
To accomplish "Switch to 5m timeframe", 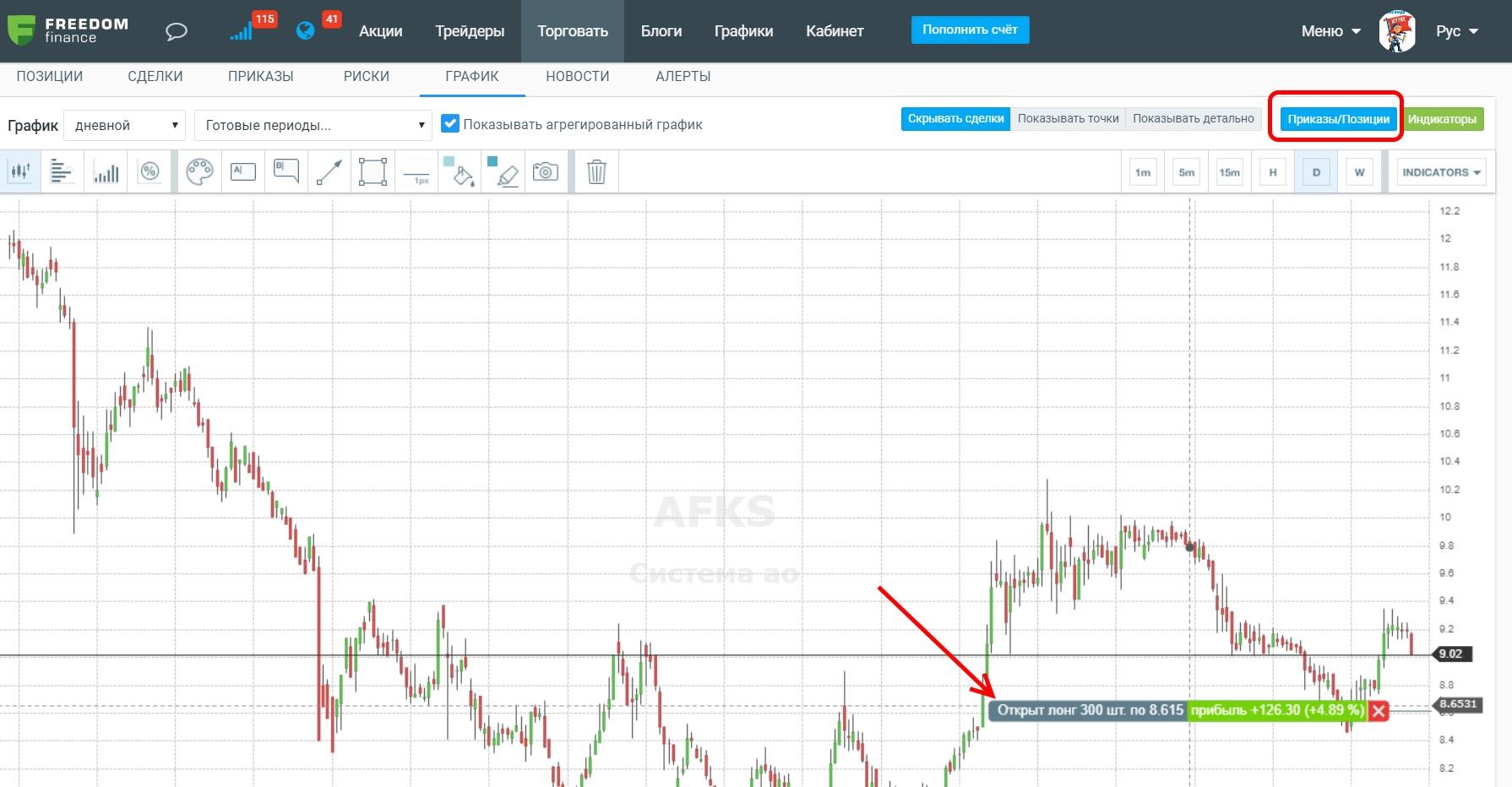I will coord(1187,172).
